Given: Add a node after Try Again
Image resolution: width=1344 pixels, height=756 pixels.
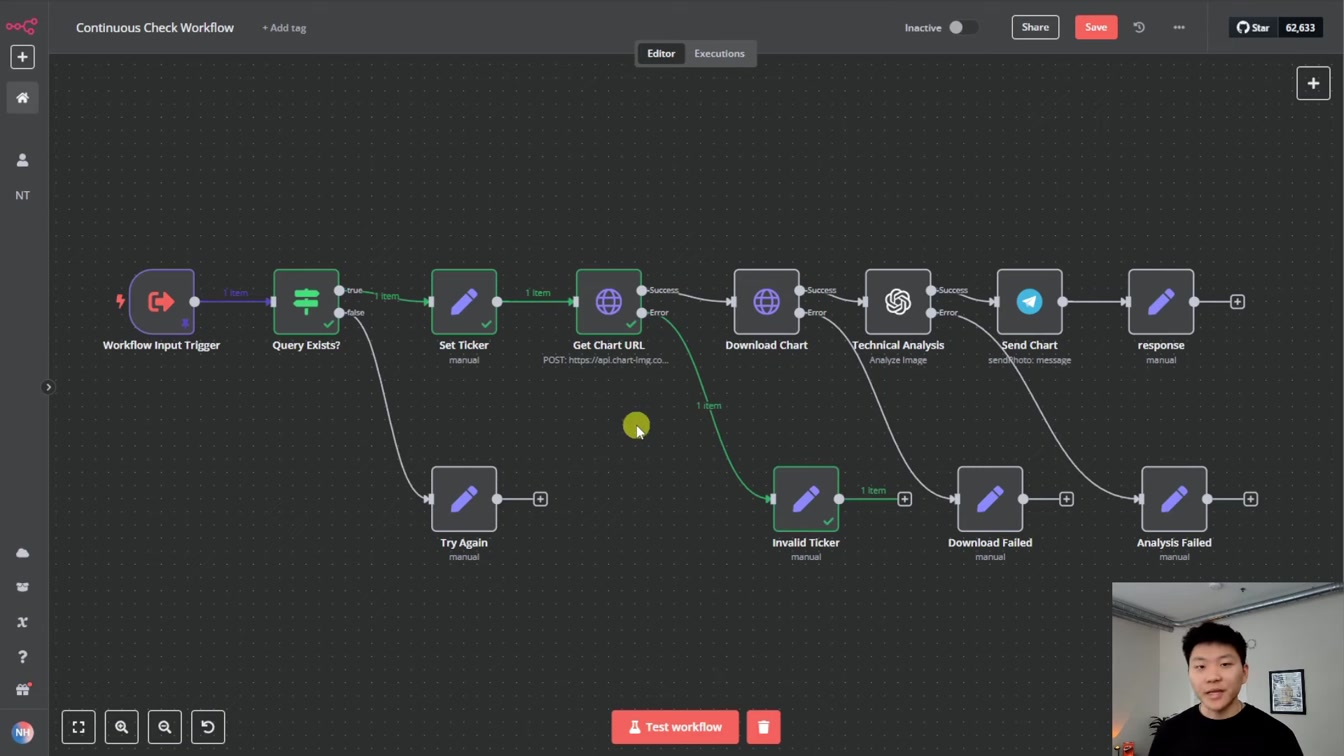Looking at the screenshot, I should pyautogui.click(x=540, y=499).
